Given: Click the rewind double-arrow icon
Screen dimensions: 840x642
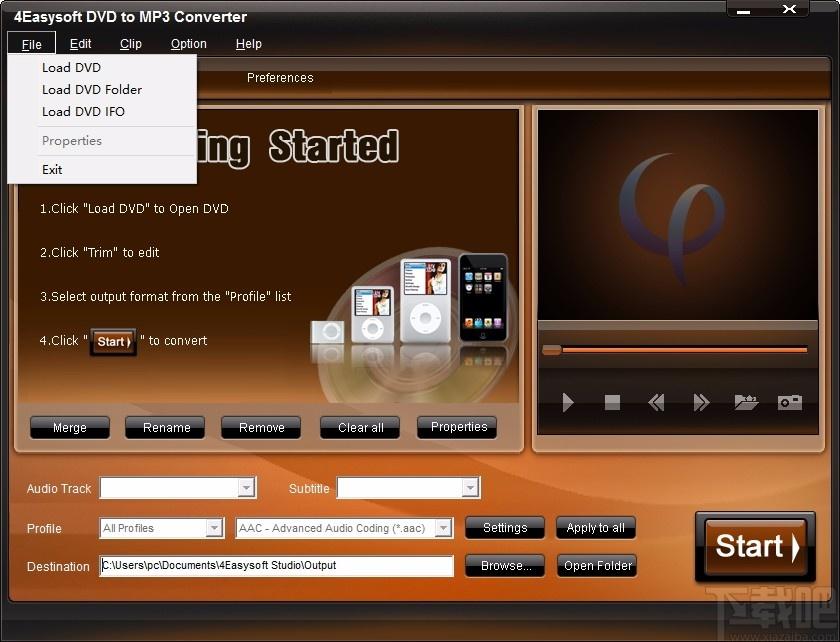Looking at the screenshot, I should [x=656, y=402].
